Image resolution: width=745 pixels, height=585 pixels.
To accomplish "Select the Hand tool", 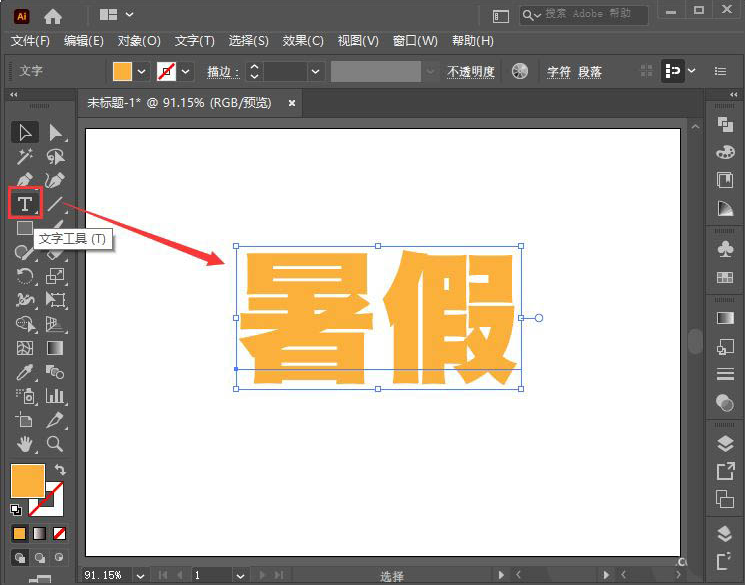I will point(25,444).
